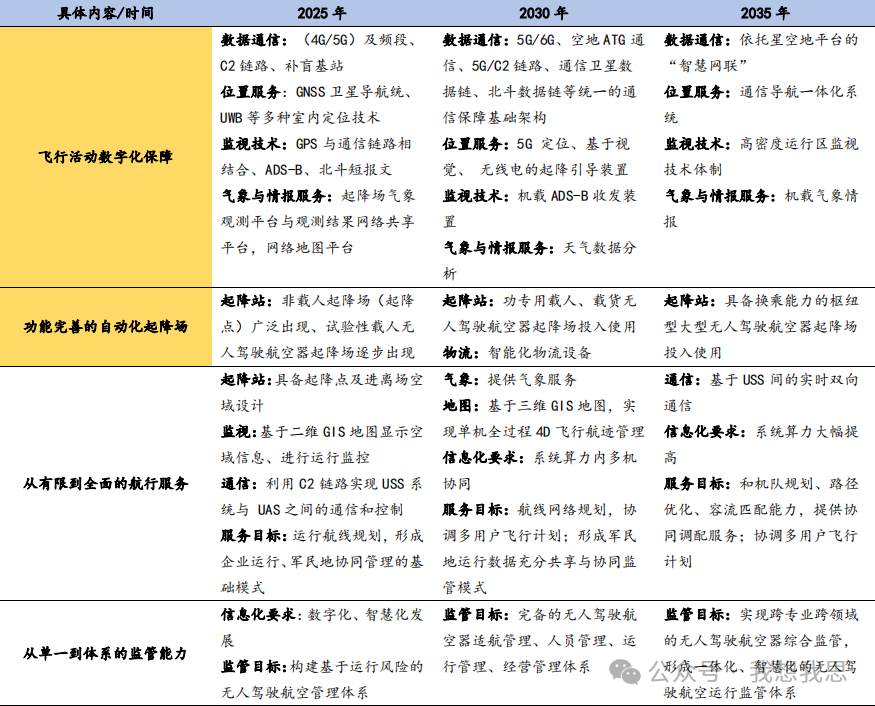Click the line "观测平台与观测结果网络共享"
This screenshot has height=706, width=875.
(318, 222)
